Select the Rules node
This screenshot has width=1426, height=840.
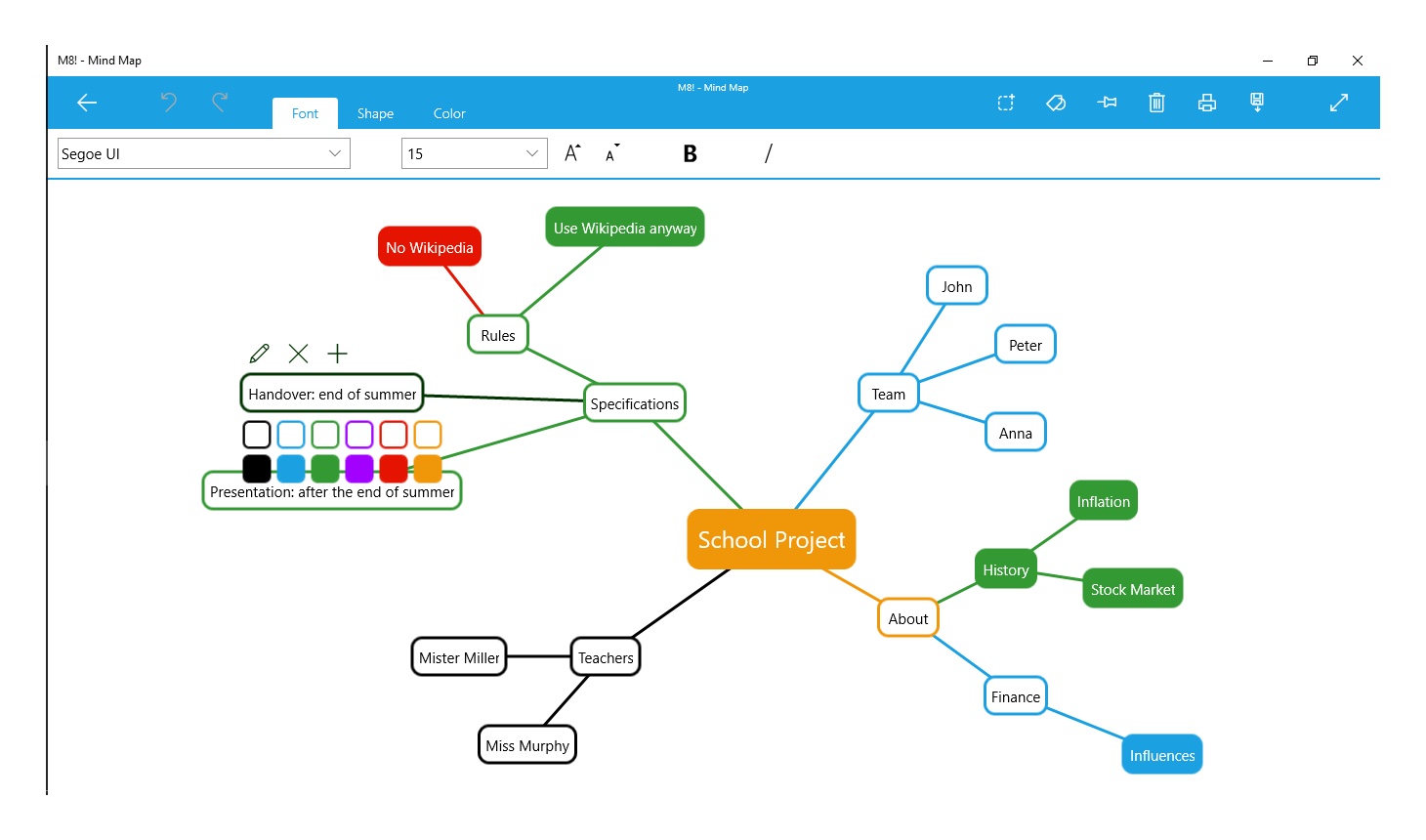[498, 335]
